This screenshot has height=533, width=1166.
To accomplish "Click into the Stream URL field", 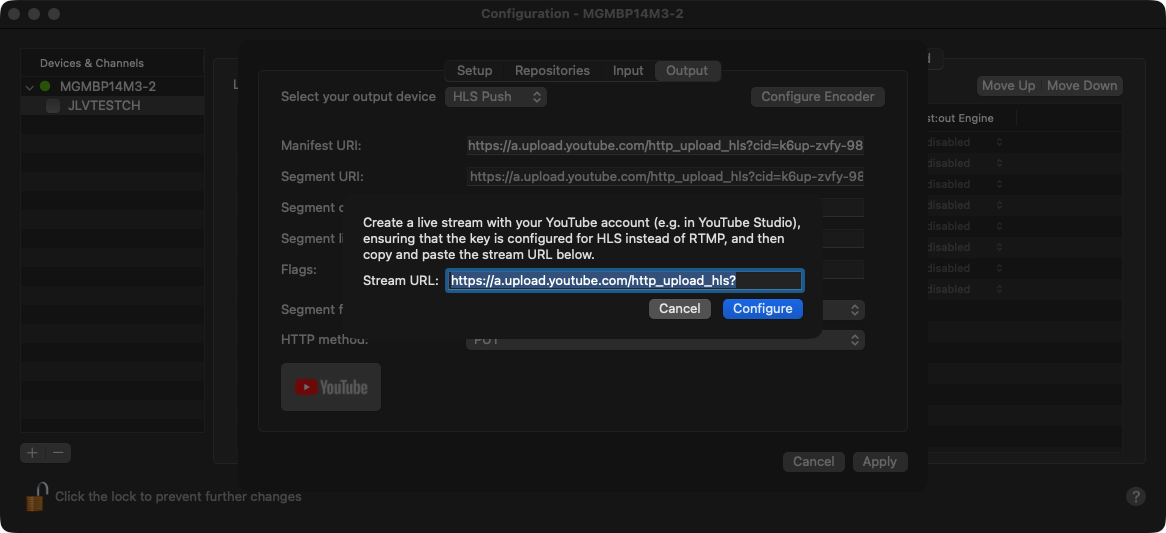I will [x=624, y=281].
